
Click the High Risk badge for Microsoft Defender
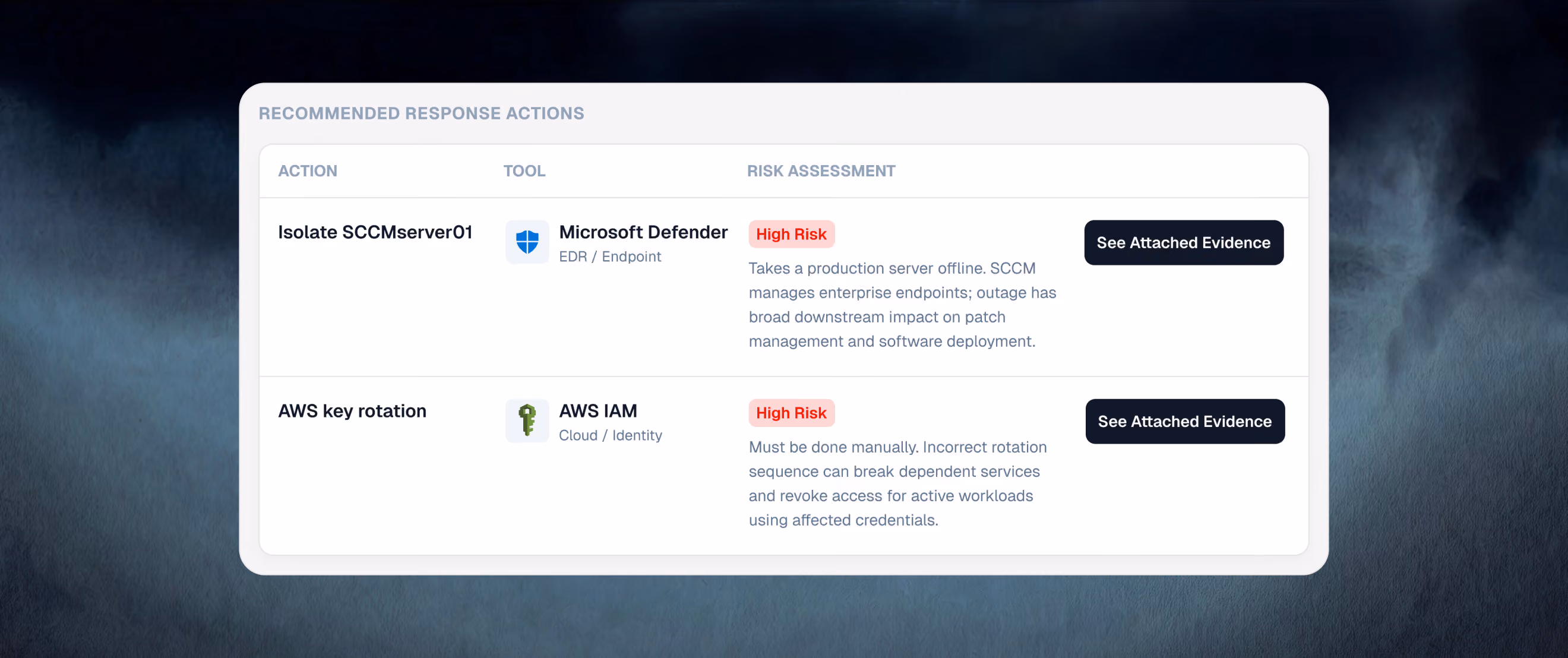[791, 235]
